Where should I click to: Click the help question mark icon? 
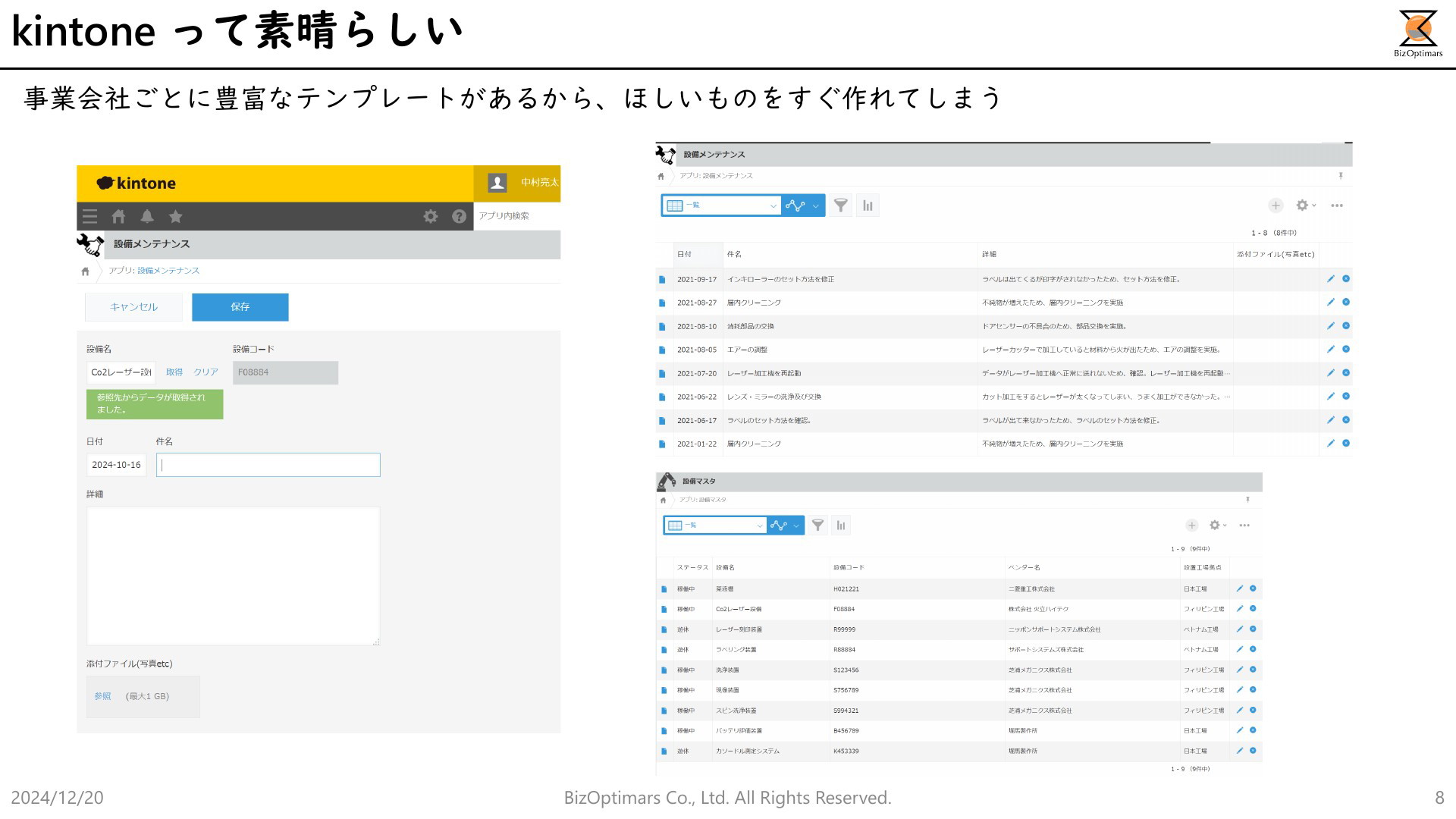point(459,217)
